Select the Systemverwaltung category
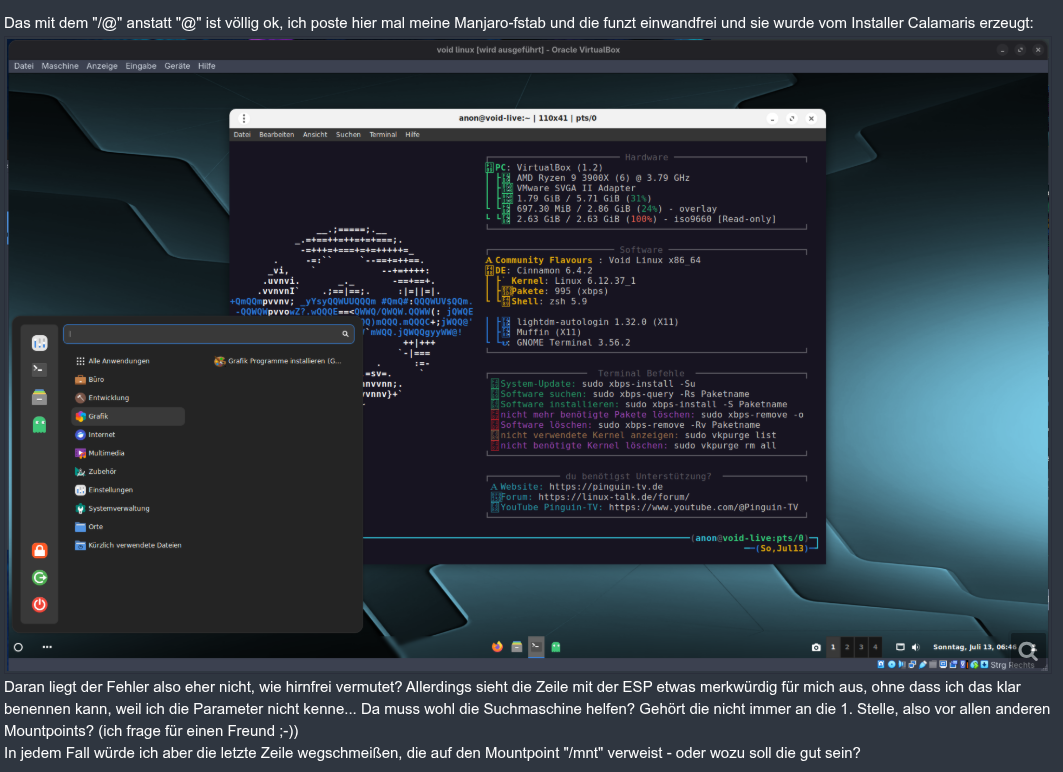Screen dimensions: 1063x772 [118, 508]
